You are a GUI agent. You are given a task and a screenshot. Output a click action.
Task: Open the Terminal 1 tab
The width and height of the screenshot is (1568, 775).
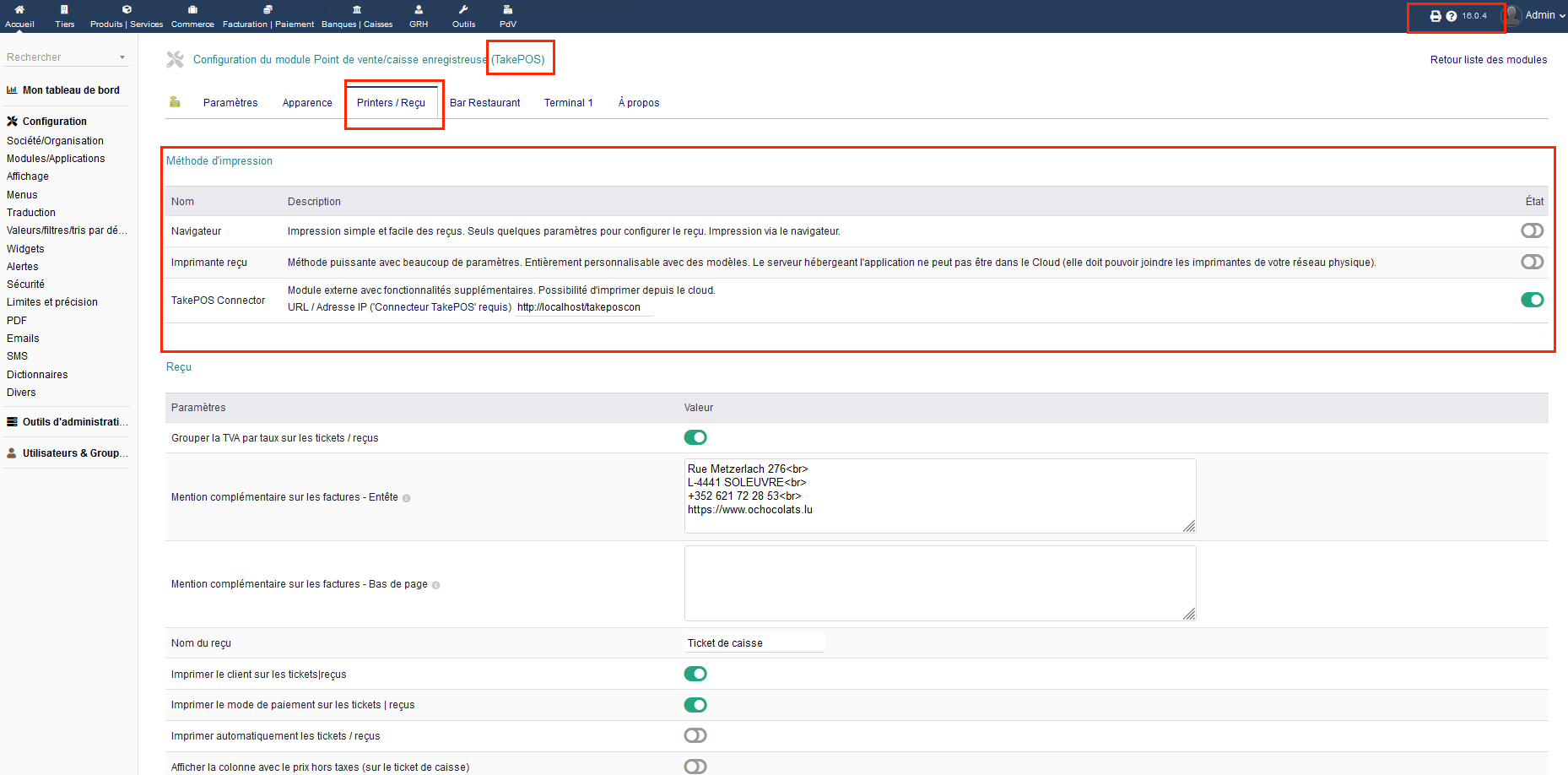tap(568, 102)
